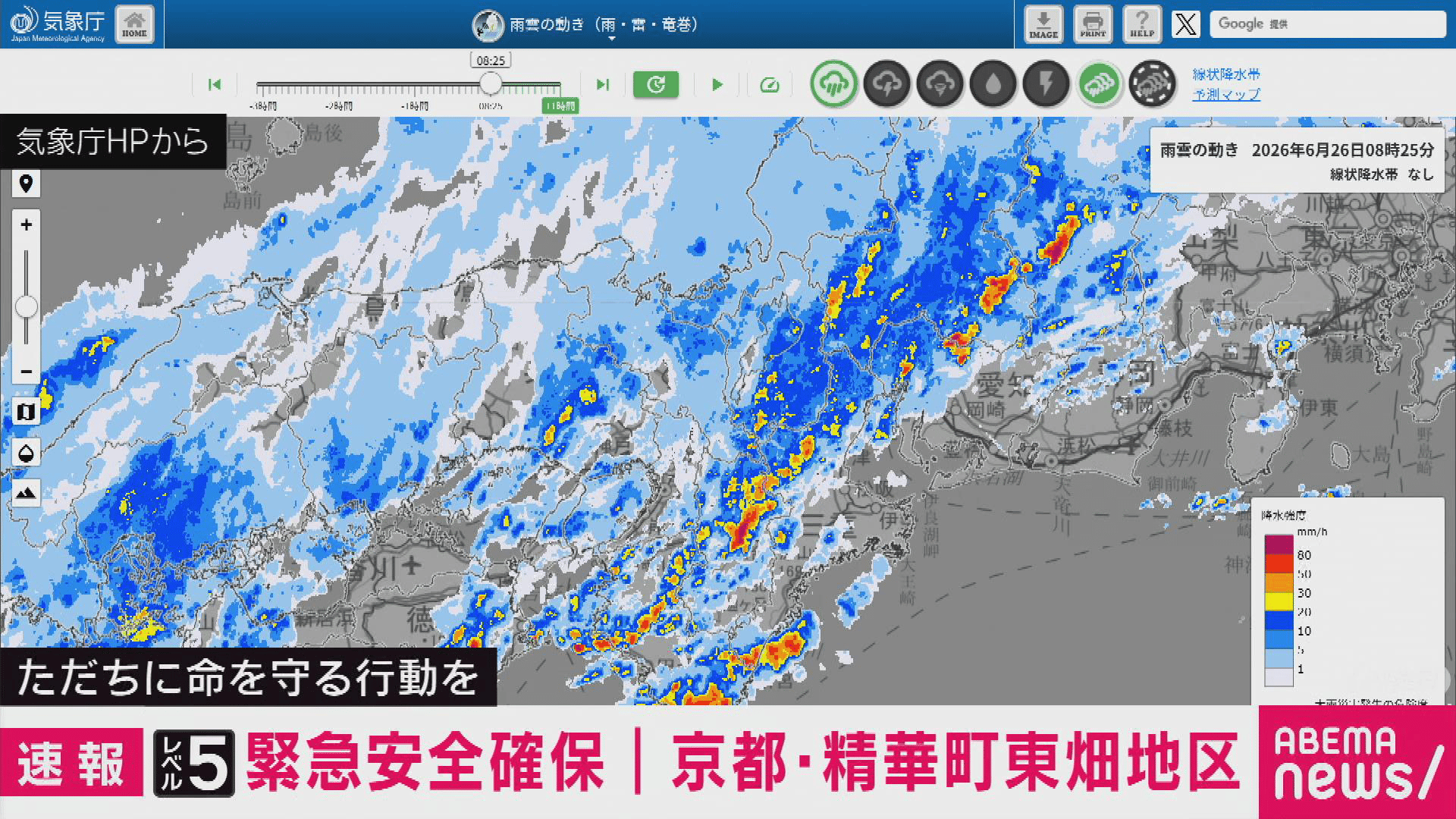Toggle the linear rain band display

coord(1099,83)
